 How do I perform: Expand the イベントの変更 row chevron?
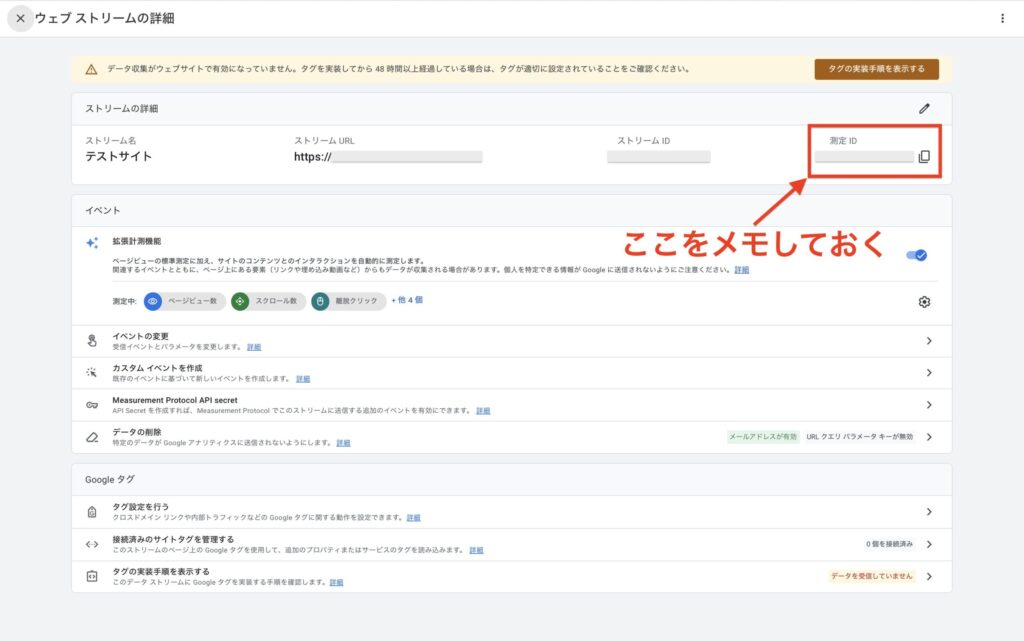[x=928, y=341]
